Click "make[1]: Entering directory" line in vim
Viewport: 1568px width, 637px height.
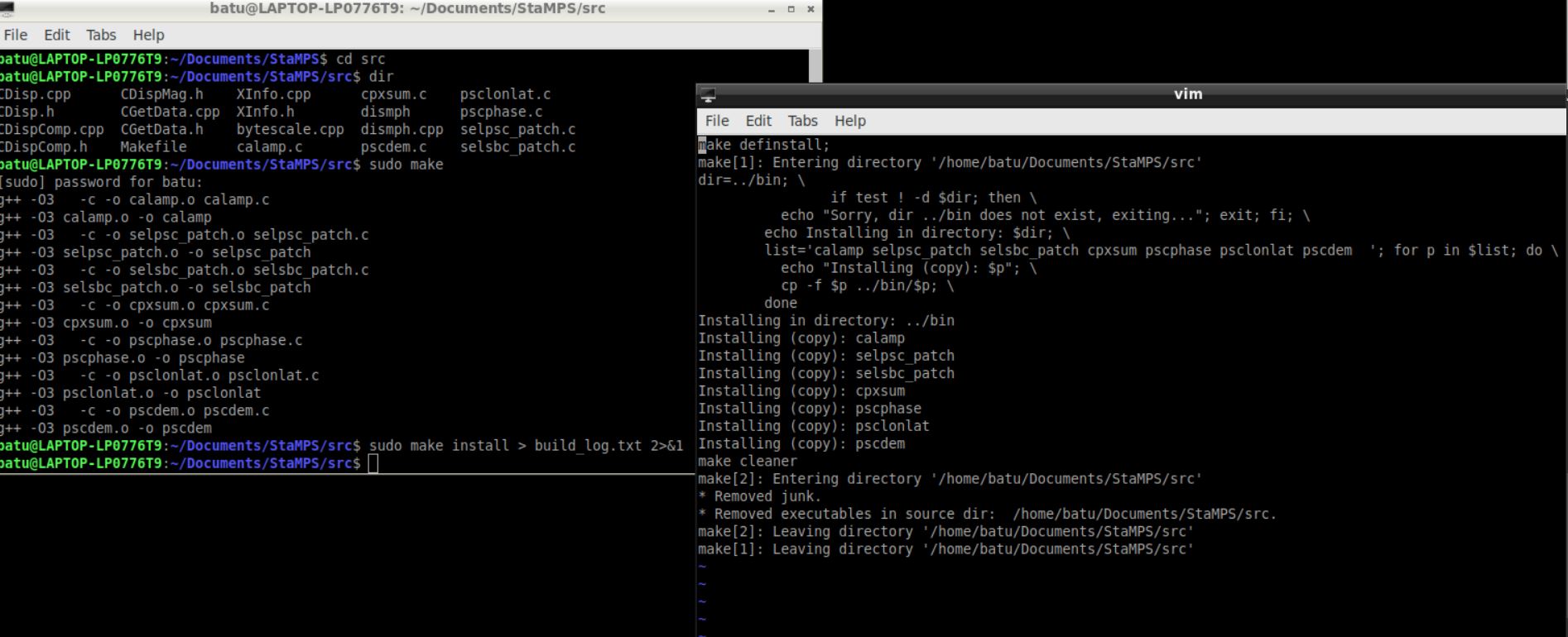point(950,162)
